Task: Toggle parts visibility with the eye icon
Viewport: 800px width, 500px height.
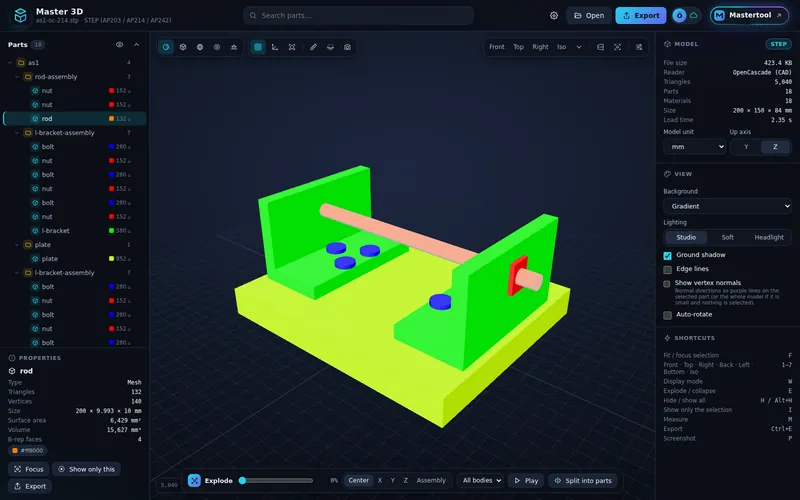Action: click(119, 45)
